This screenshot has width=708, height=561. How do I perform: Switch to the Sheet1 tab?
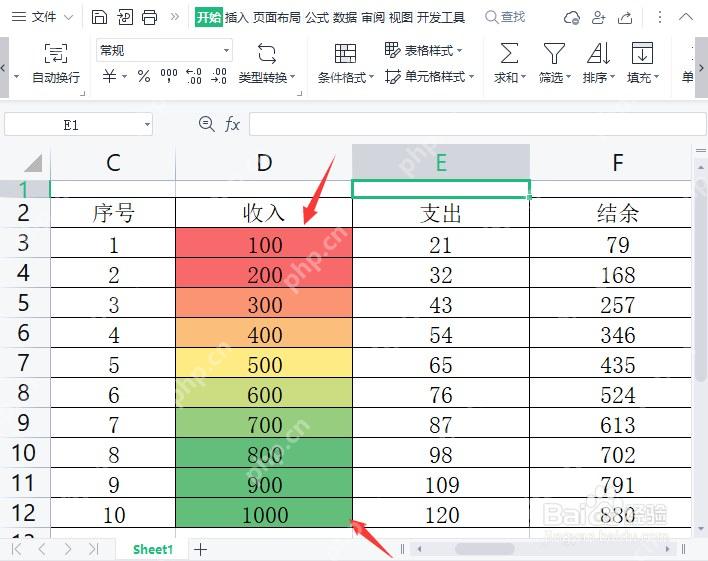pos(153,550)
